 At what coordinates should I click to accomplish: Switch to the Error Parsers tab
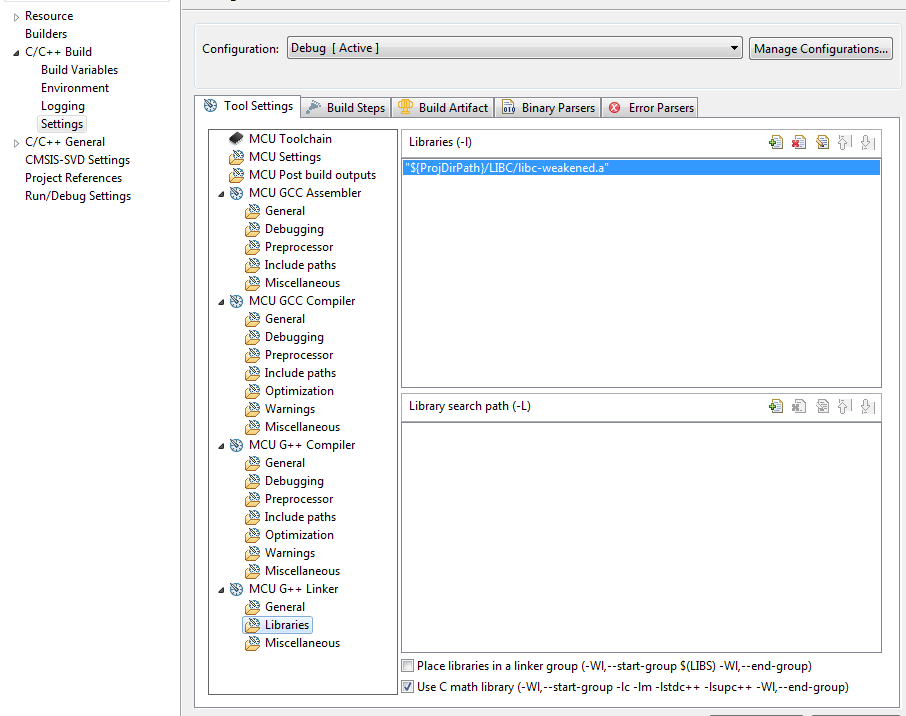pyautogui.click(x=651, y=107)
